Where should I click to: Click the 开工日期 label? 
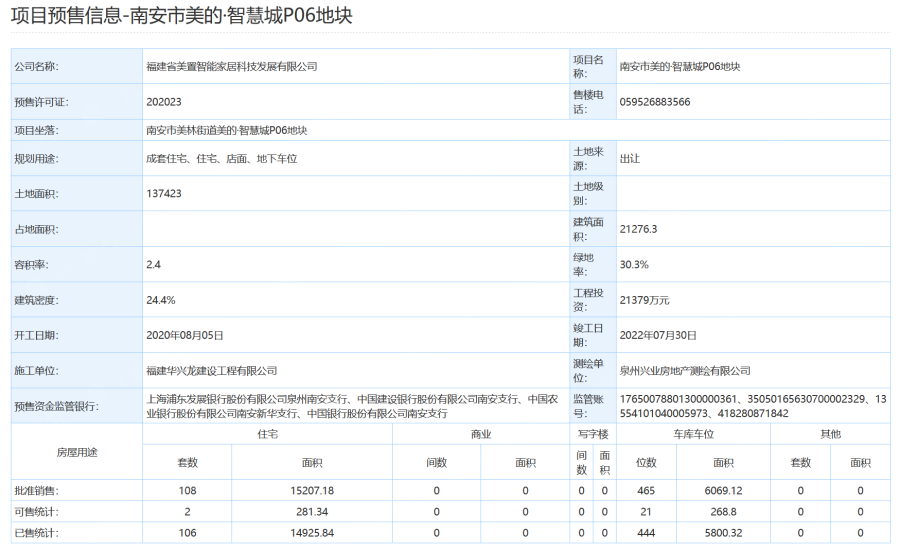pos(36,335)
